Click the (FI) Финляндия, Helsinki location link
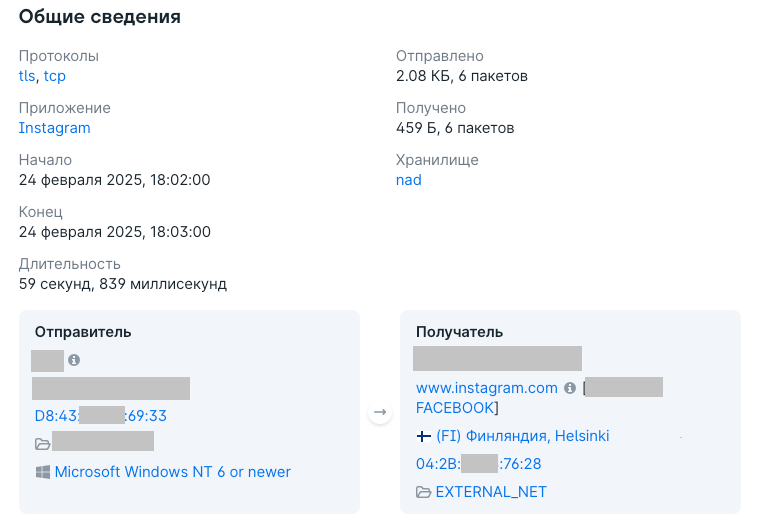This screenshot has height=531, width=758. point(523,436)
